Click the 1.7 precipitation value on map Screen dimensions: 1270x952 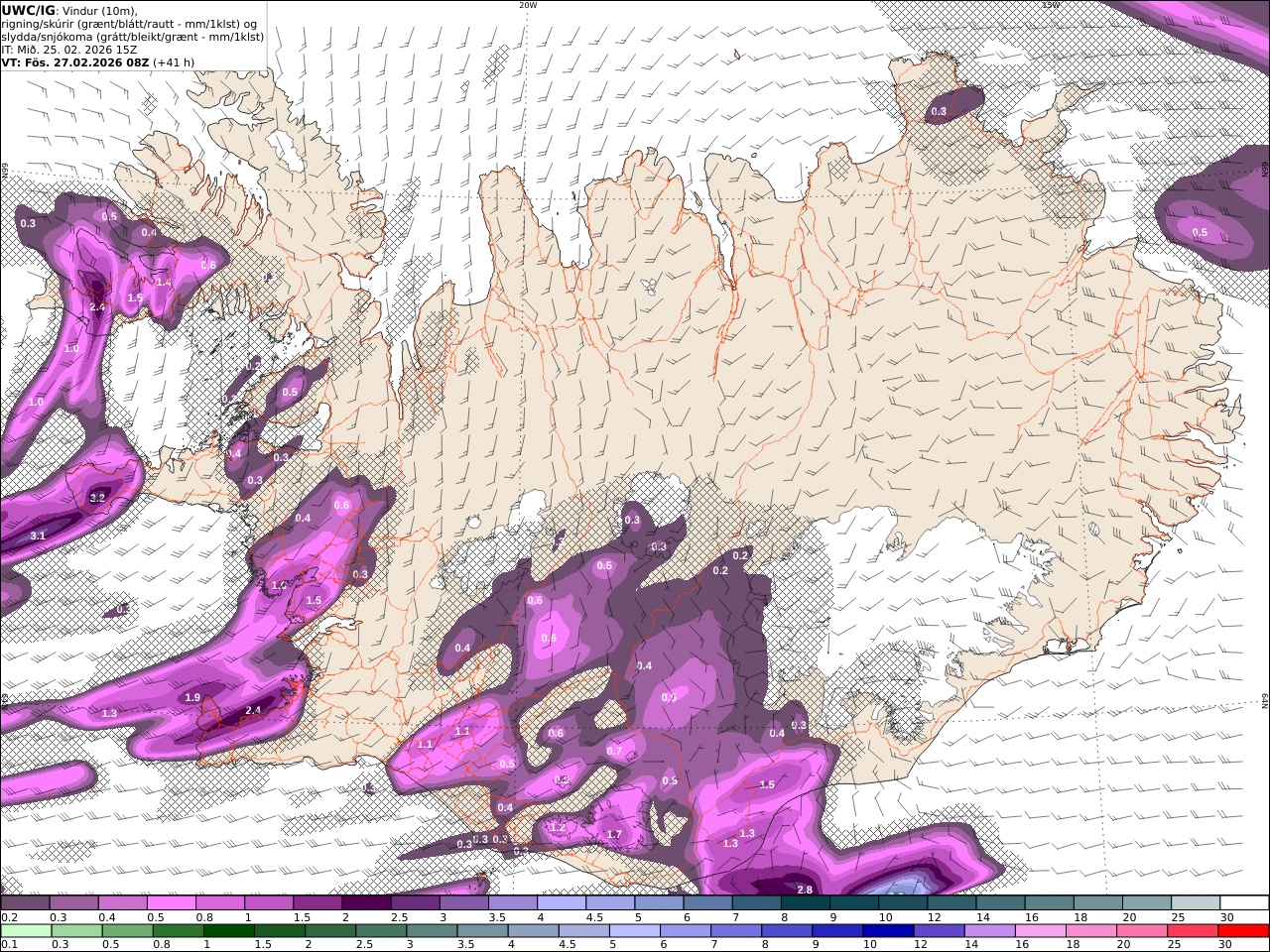click(x=614, y=835)
